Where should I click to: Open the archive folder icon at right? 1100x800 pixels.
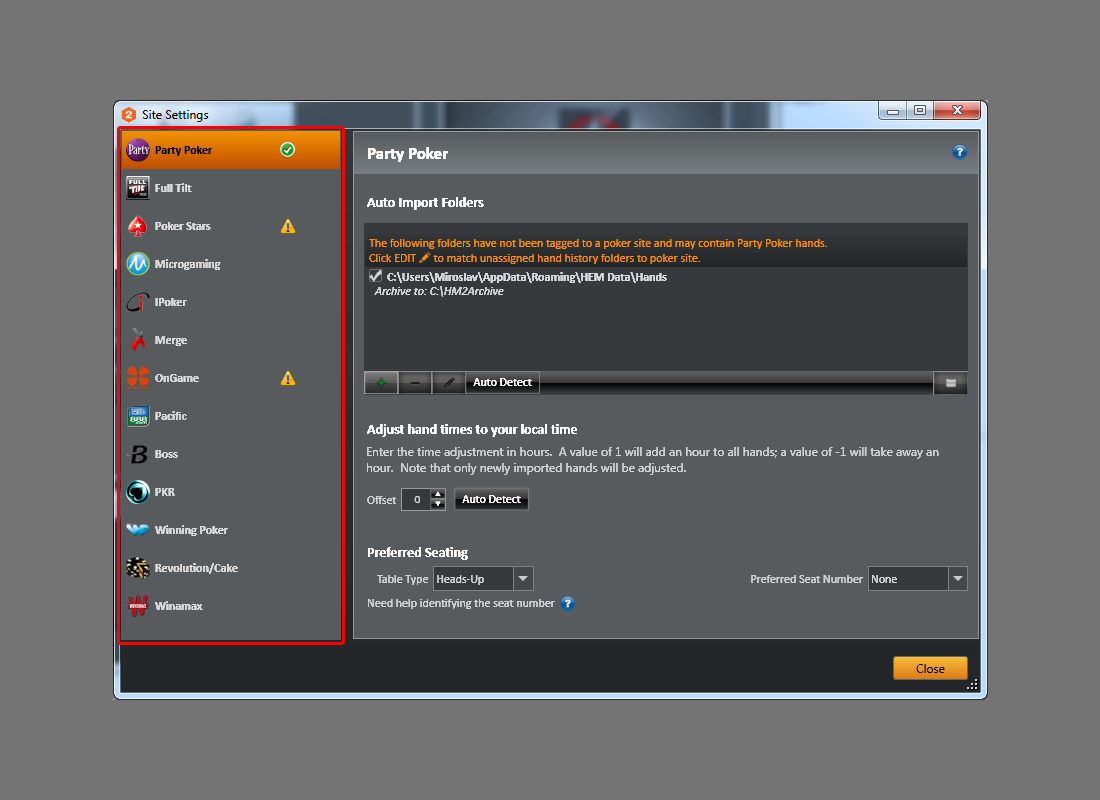[950, 382]
